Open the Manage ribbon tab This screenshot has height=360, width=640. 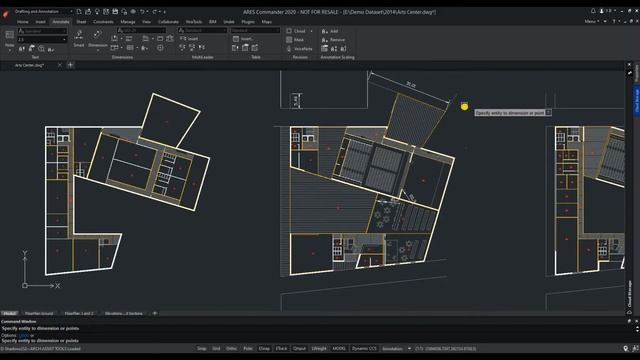click(x=127, y=22)
